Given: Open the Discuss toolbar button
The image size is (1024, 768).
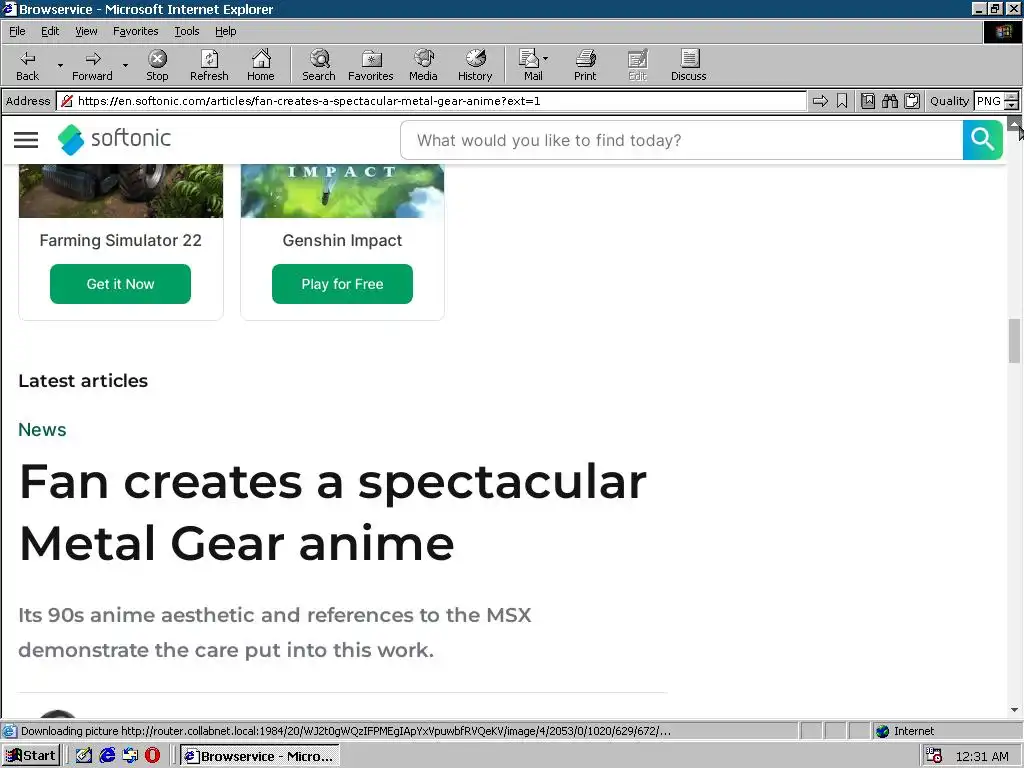Looking at the screenshot, I should 688,65.
